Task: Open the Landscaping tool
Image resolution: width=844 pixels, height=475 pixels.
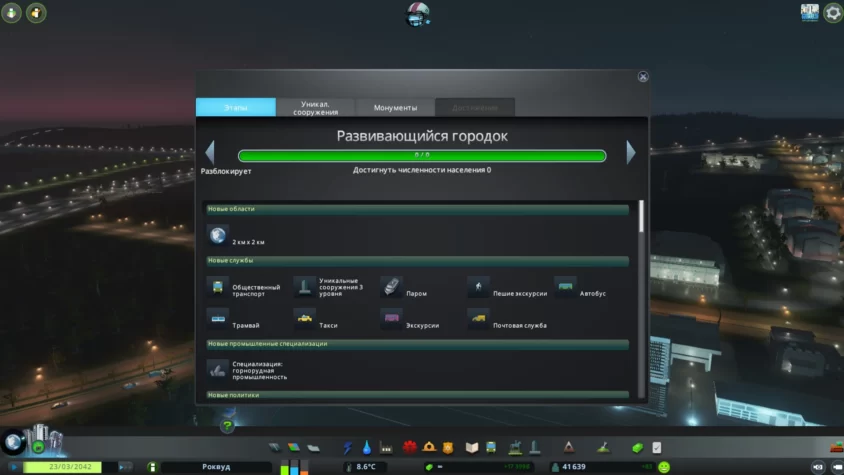Action: click(603, 447)
